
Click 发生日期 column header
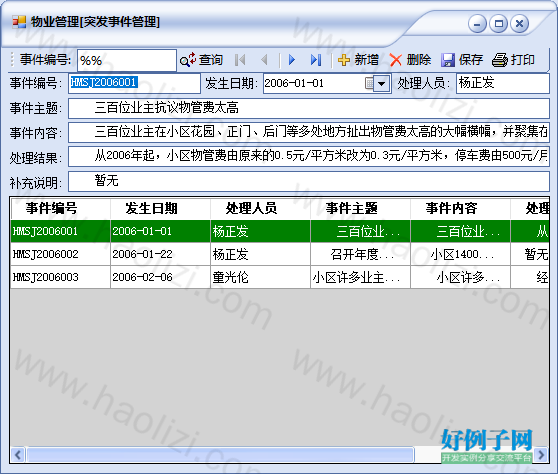(x=160, y=209)
